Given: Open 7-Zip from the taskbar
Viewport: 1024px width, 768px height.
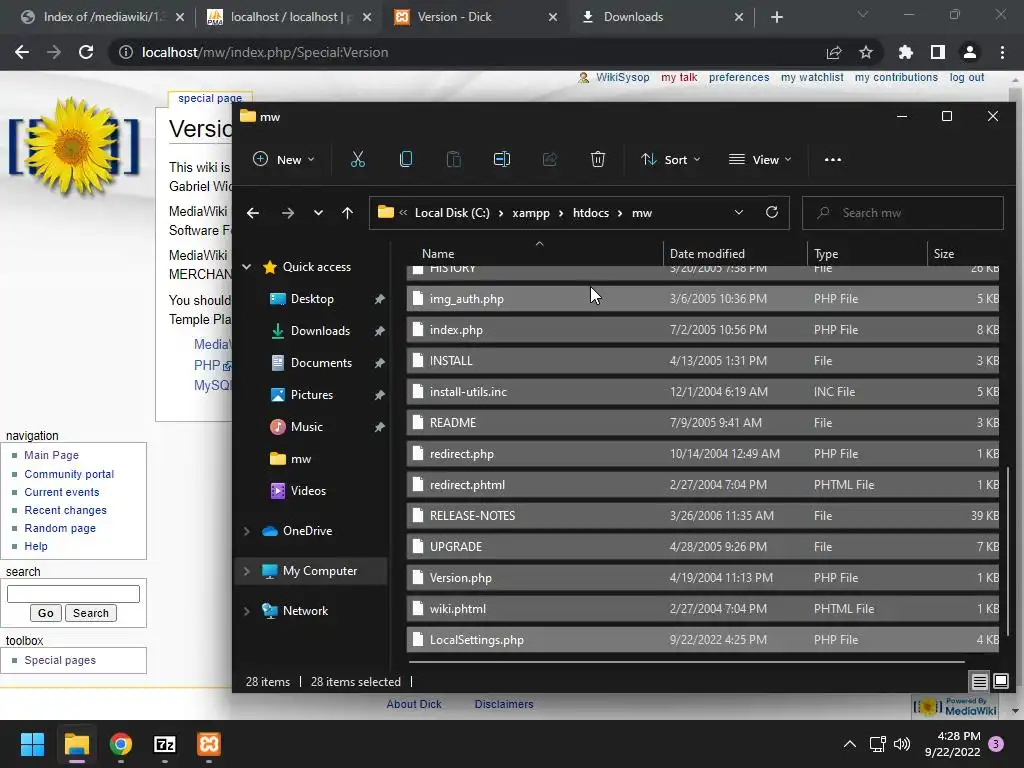Looking at the screenshot, I should coord(165,744).
